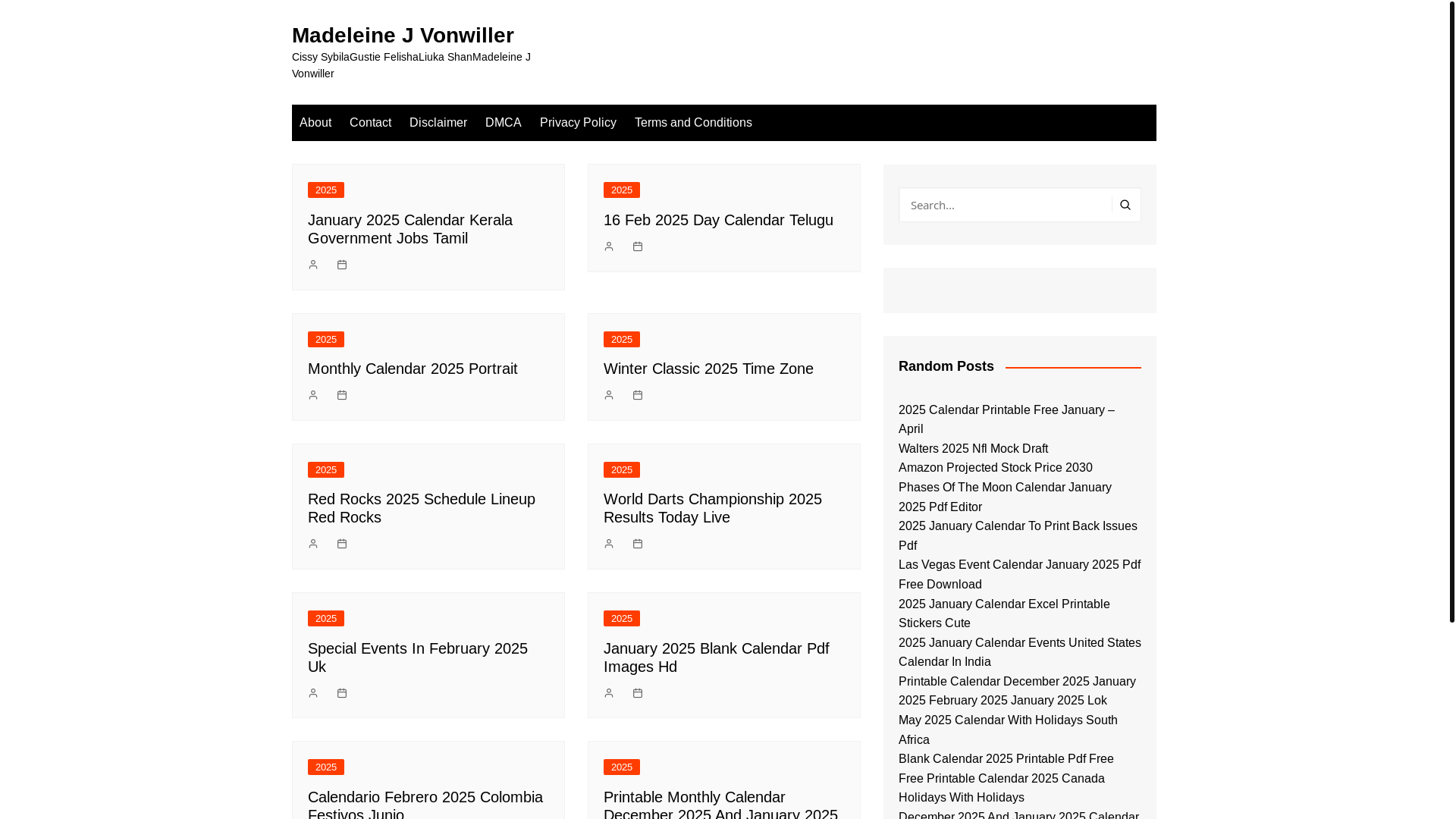Image resolution: width=1456 pixels, height=819 pixels.
Task: Open random post Walters 2025 Nfl Mock Draft
Action: pos(973,449)
